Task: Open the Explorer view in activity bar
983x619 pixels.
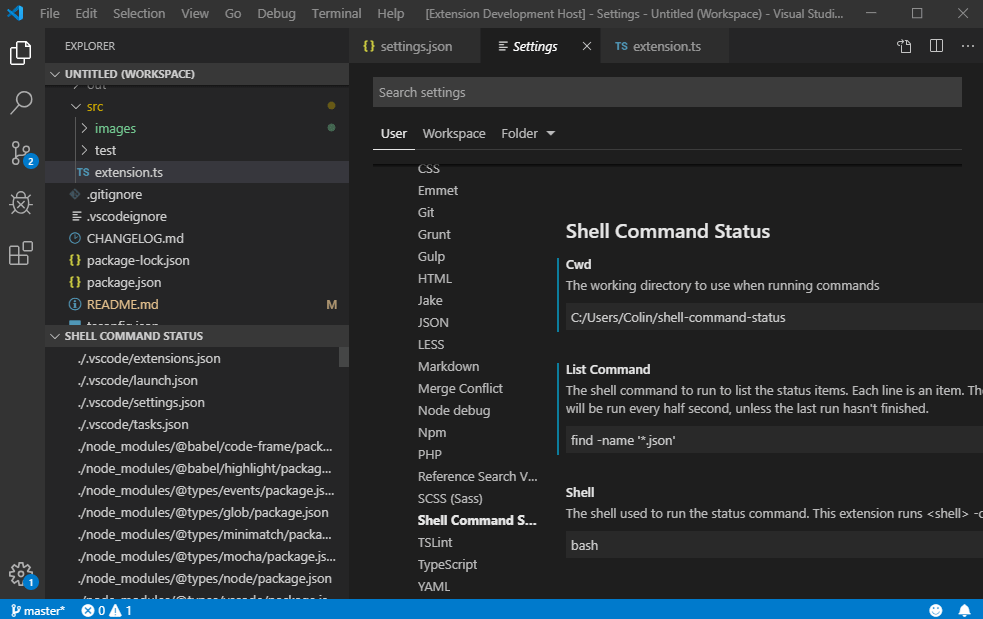Action: pyautogui.click(x=21, y=53)
